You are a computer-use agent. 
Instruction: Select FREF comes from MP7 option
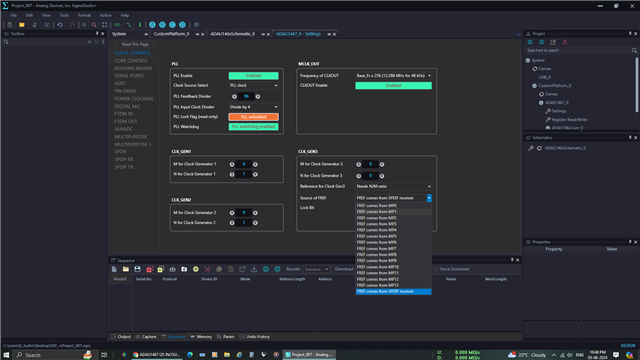(393, 249)
